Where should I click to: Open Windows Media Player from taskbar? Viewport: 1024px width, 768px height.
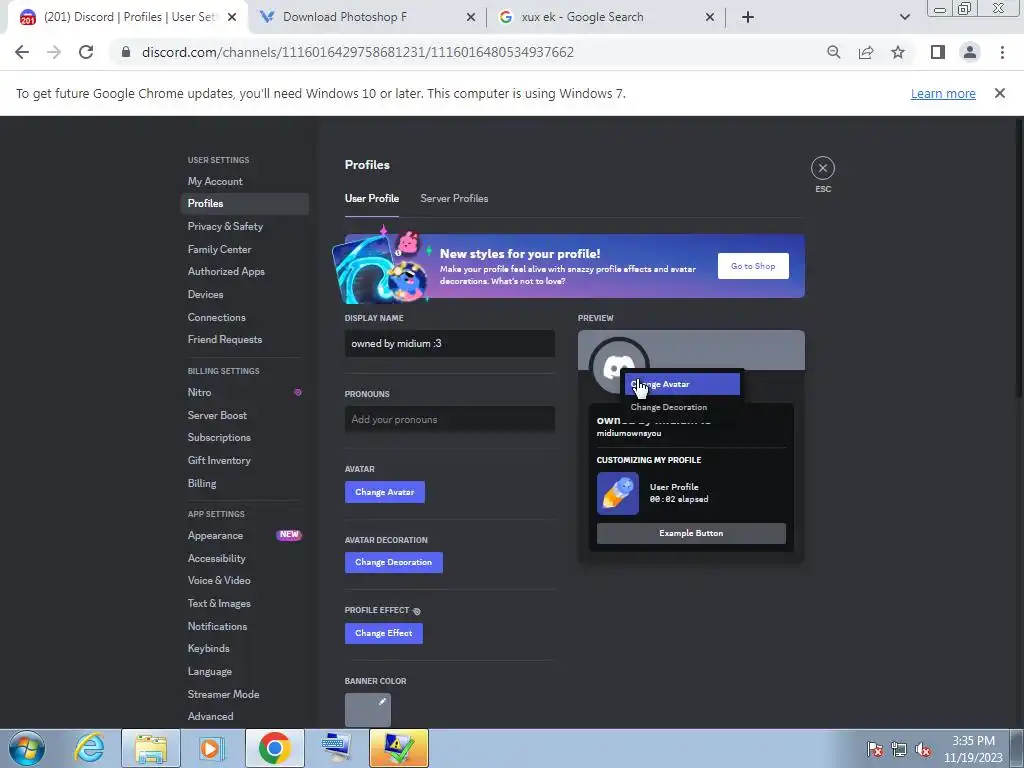pos(211,748)
